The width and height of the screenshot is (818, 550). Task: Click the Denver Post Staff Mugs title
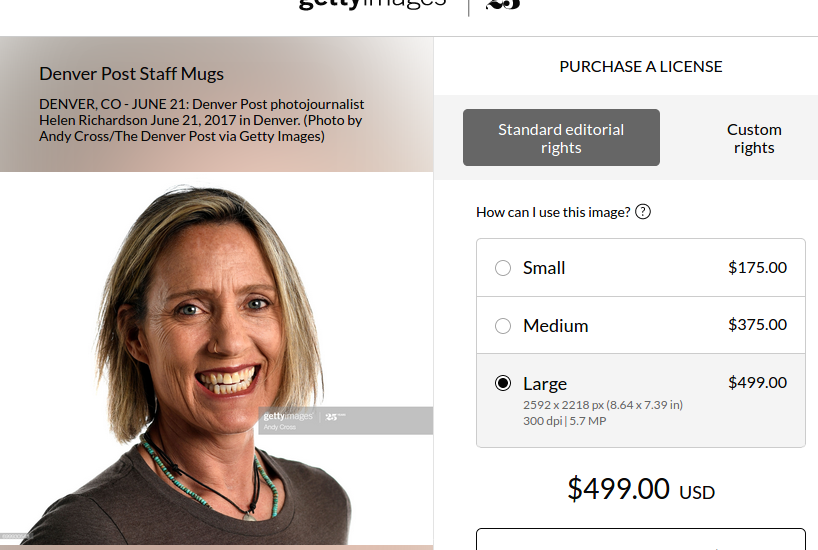click(131, 74)
